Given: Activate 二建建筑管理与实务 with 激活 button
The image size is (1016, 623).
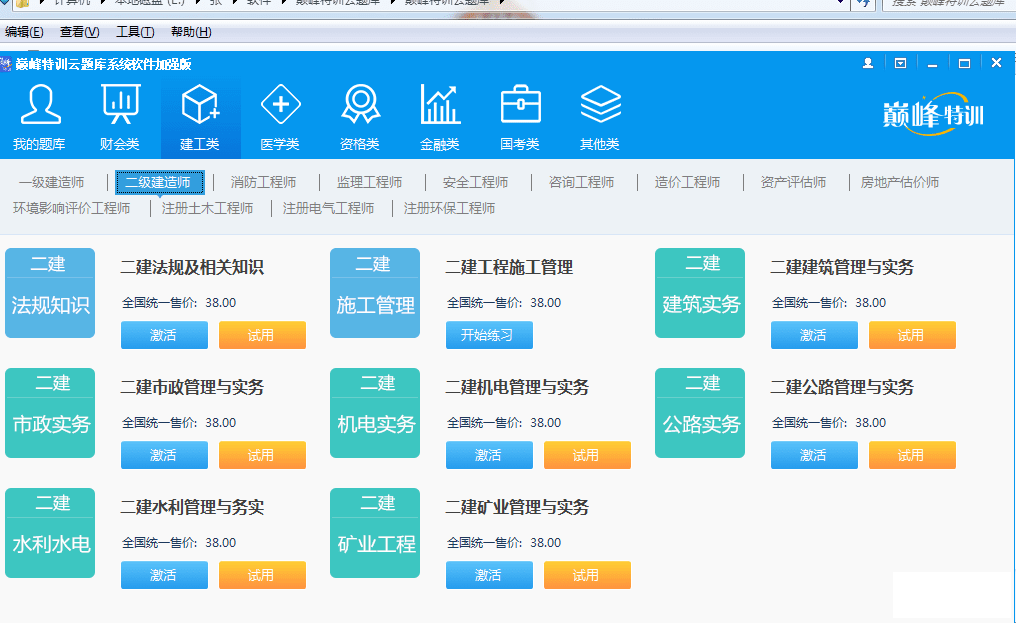Looking at the screenshot, I should point(814,335).
